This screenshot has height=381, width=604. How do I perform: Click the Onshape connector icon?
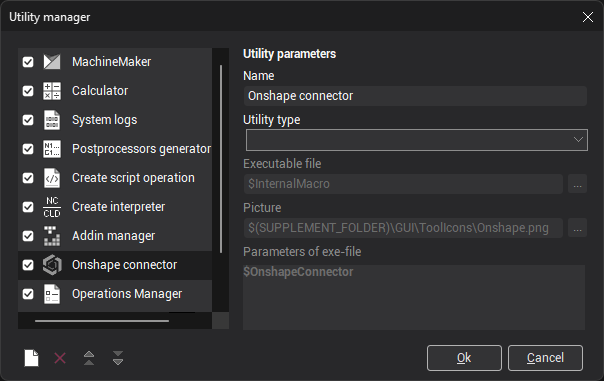coord(52,265)
